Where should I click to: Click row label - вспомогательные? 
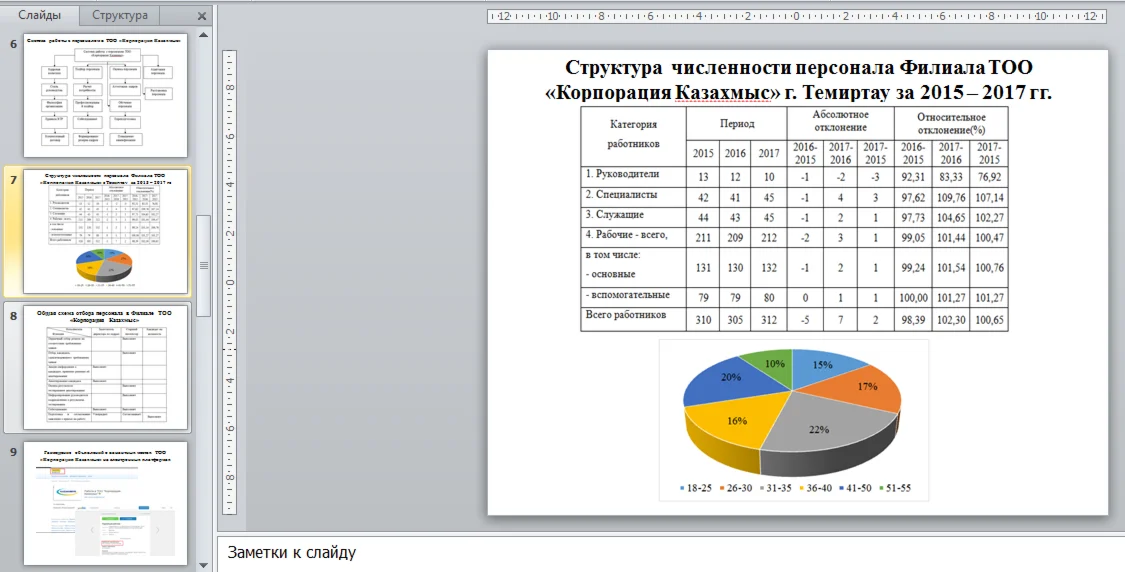pyautogui.click(x=628, y=295)
